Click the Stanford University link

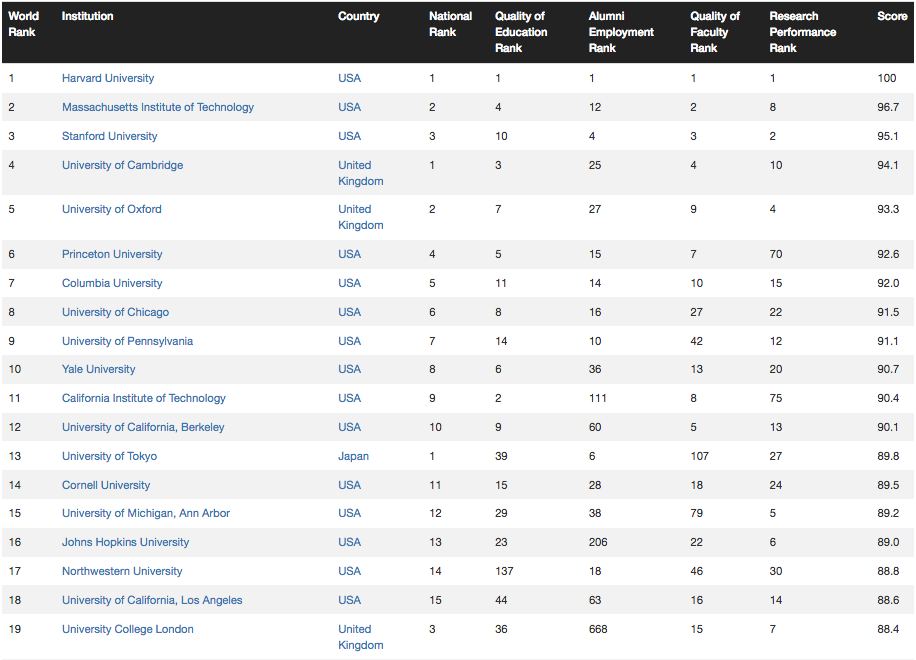click(x=109, y=136)
